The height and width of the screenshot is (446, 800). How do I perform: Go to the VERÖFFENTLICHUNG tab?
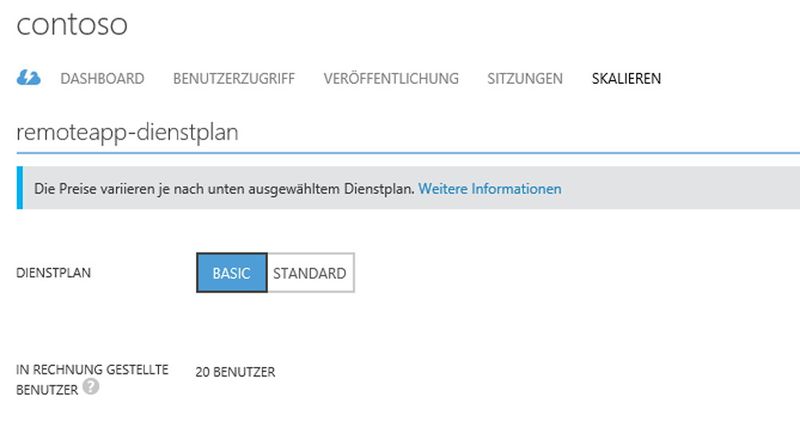391,78
